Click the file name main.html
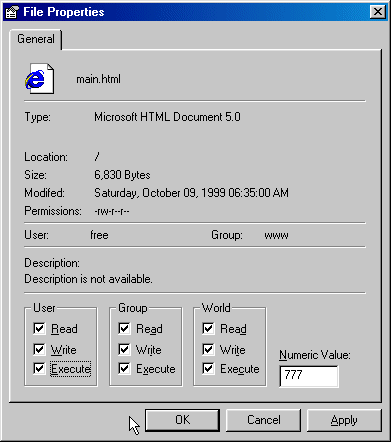Image resolution: width=391 pixels, height=442 pixels. pos(98,79)
